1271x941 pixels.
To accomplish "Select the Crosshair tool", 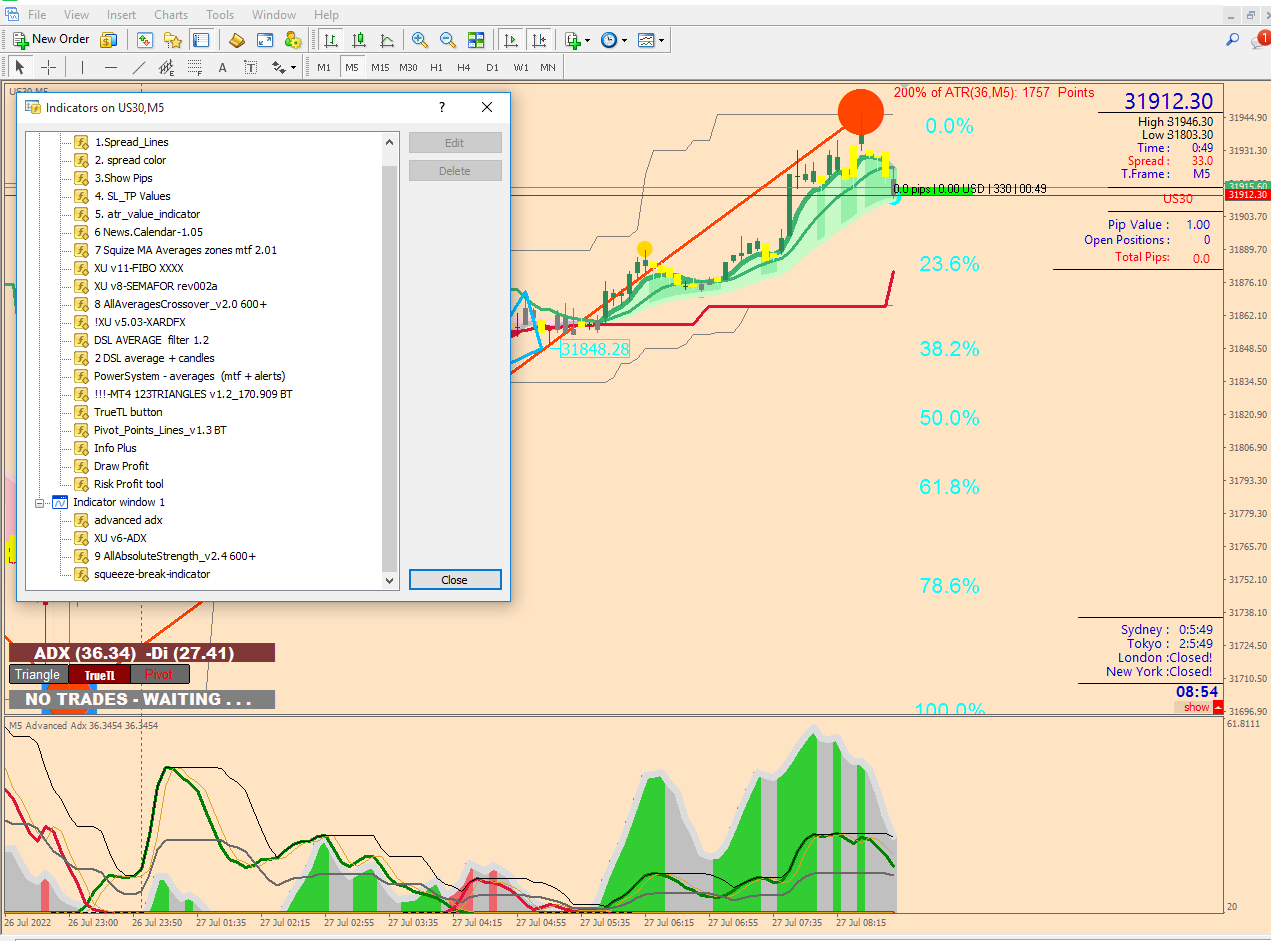I will click(x=48, y=68).
